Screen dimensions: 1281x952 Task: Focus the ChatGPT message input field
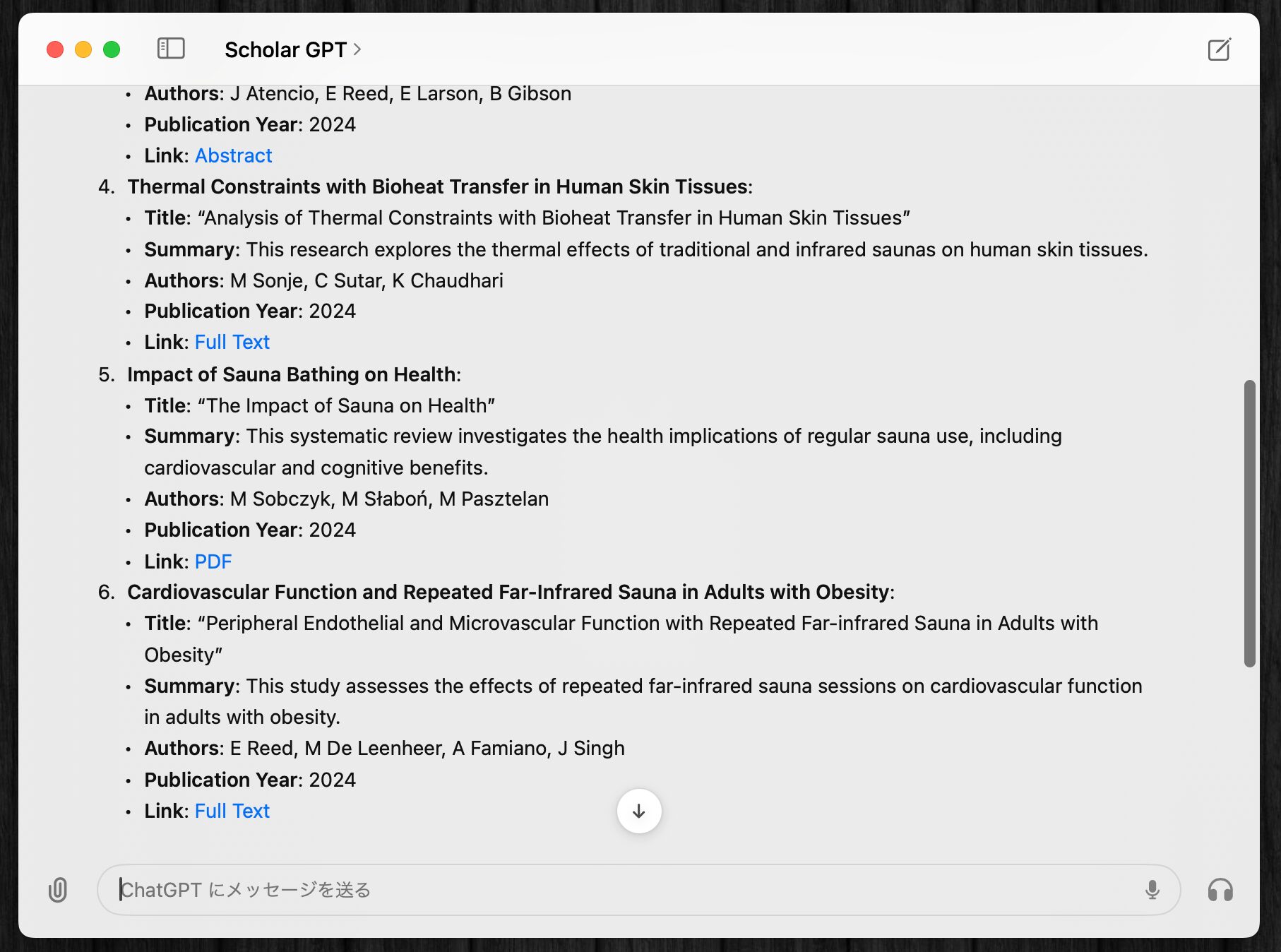coord(621,890)
